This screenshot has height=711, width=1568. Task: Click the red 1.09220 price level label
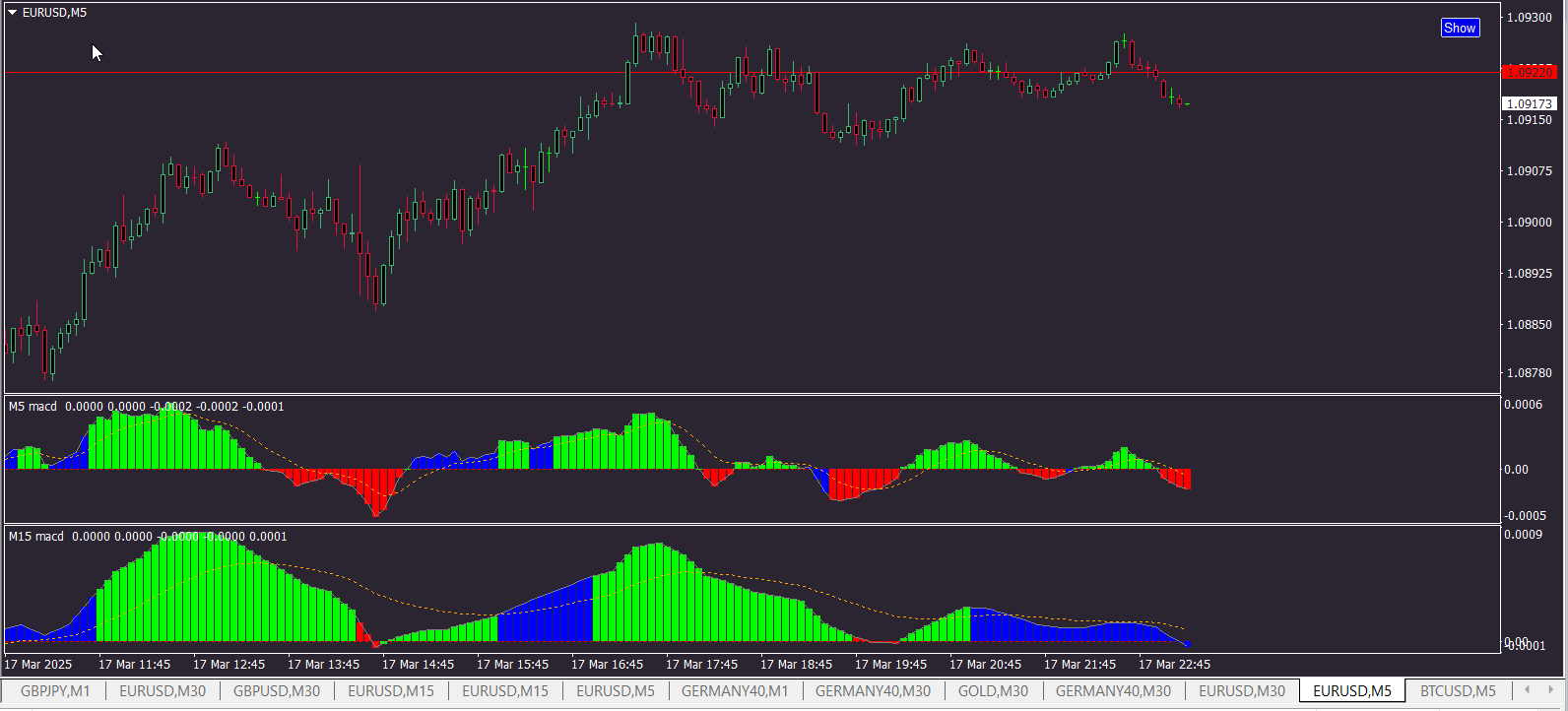[1530, 72]
